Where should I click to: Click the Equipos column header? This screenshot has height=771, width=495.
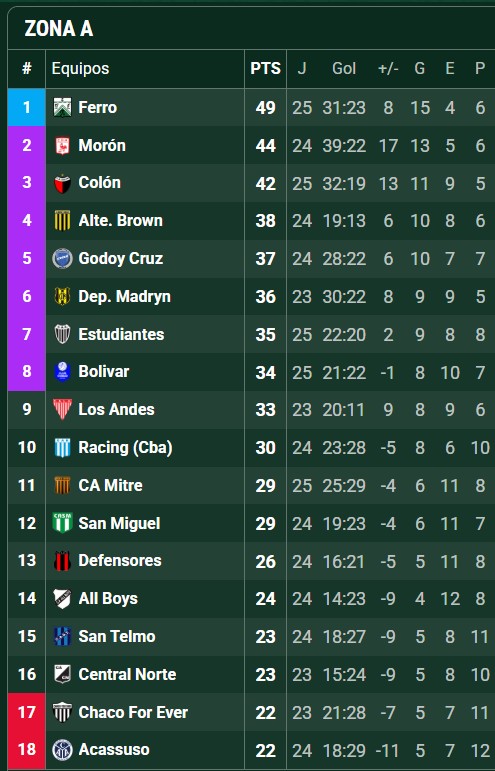click(x=80, y=68)
